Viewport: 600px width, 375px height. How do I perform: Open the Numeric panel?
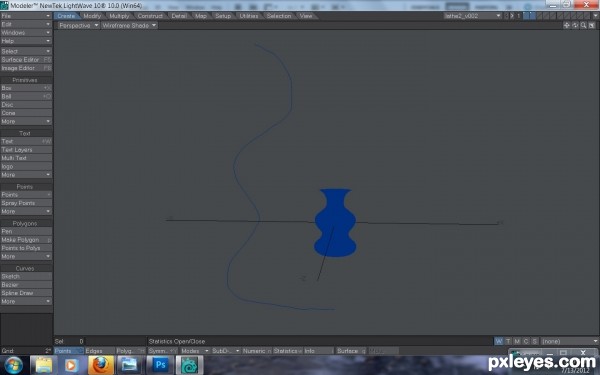[257, 351]
